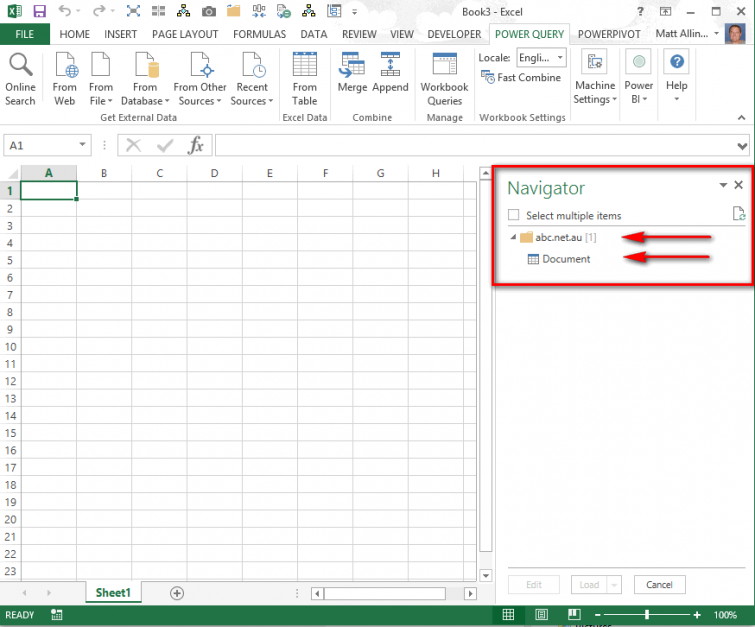755x627 pixels.
Task: Click the Append queries icon
Action: click(x=390, y=72)
